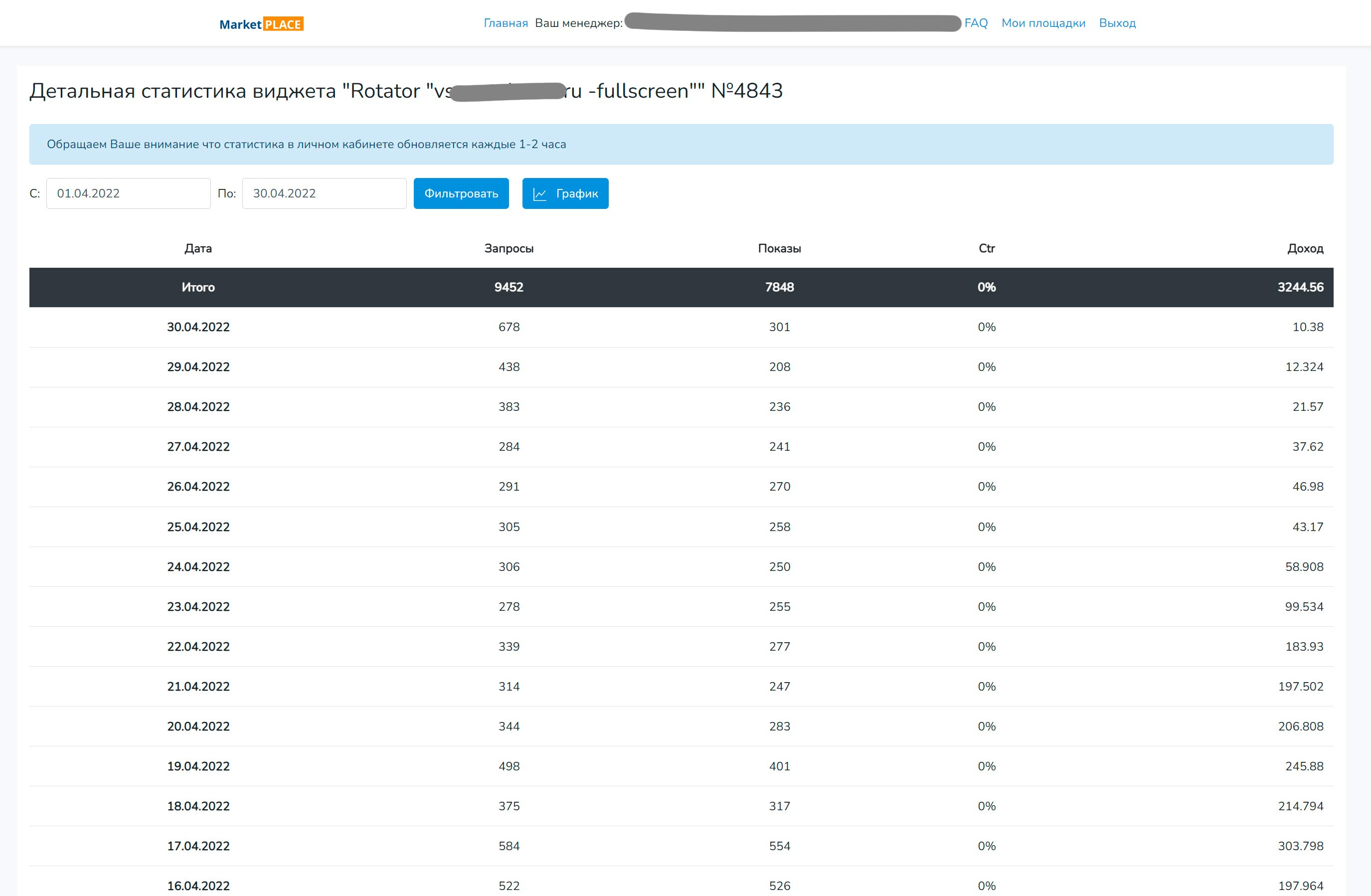Image resolution: width=1371 pixels, height=896 pixels.
Task: Click the Показы column header
Action: pyautogui.click(x=779, y=248)
